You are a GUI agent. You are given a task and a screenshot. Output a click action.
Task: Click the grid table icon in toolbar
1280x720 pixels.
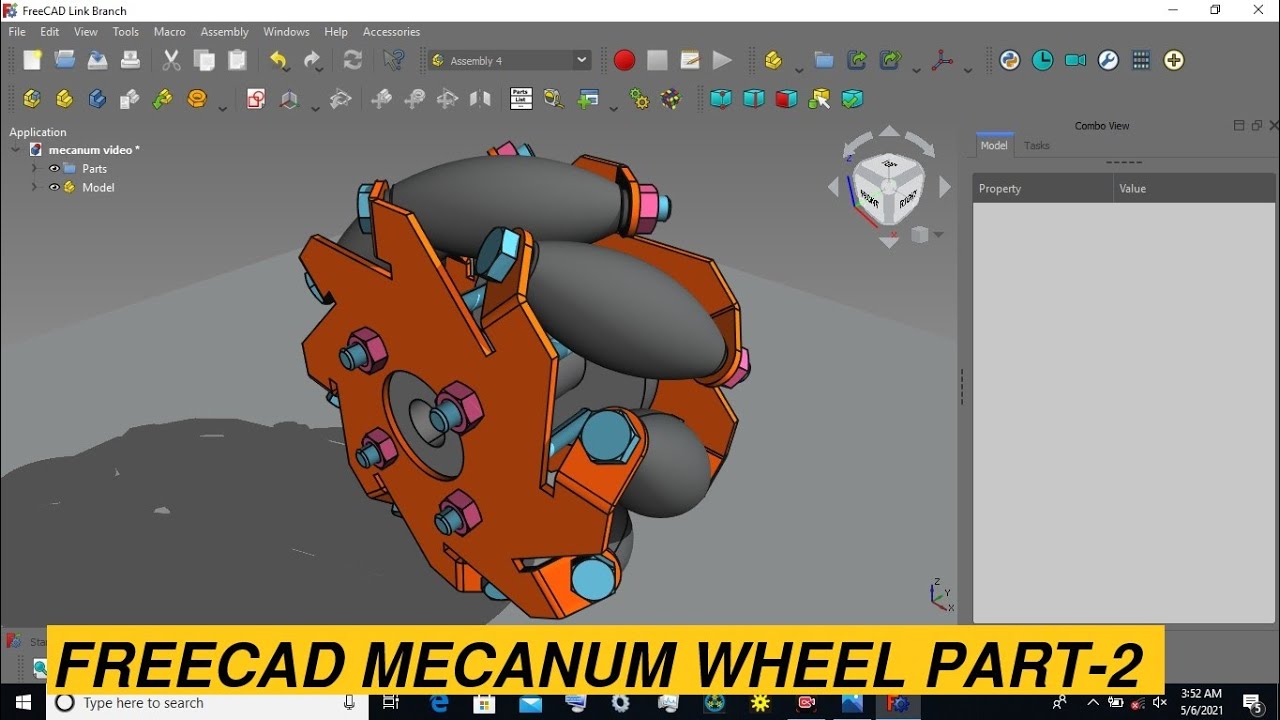coord(1141,60)
